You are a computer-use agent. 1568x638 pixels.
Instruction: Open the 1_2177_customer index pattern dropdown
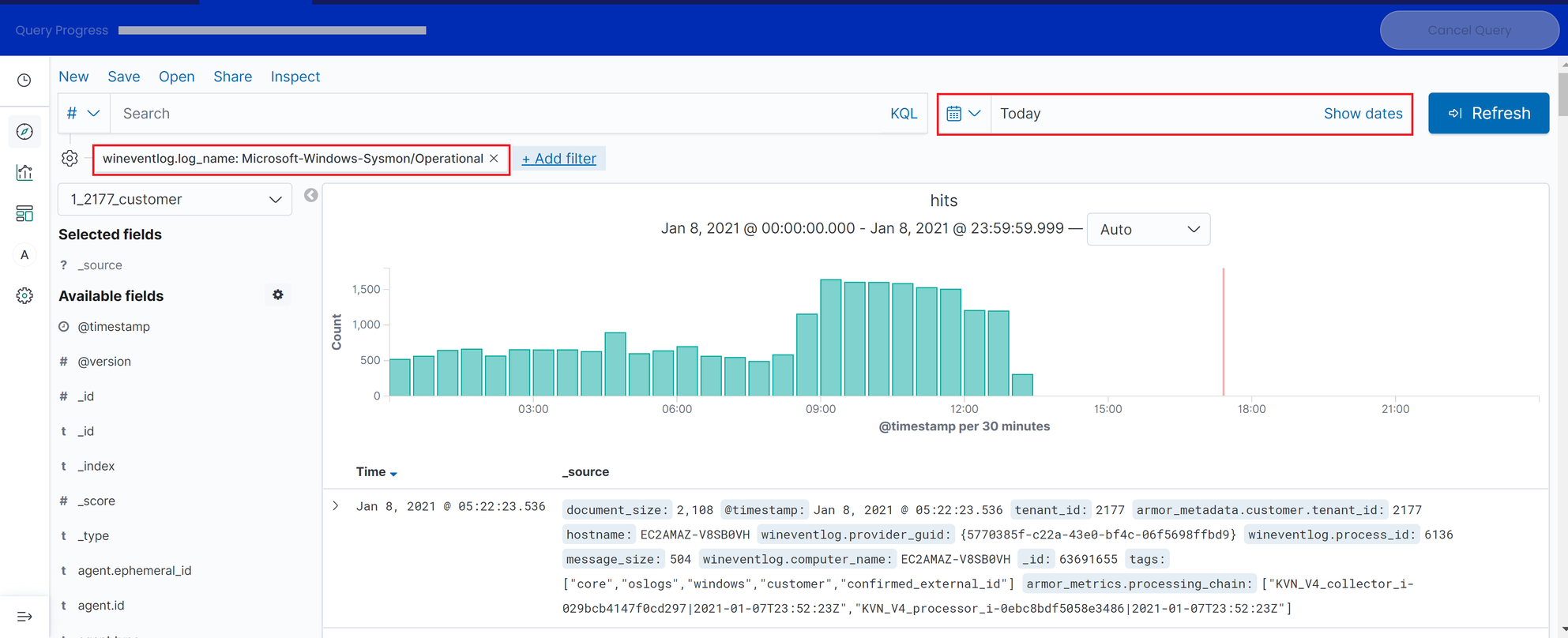[x=175, y=200]
